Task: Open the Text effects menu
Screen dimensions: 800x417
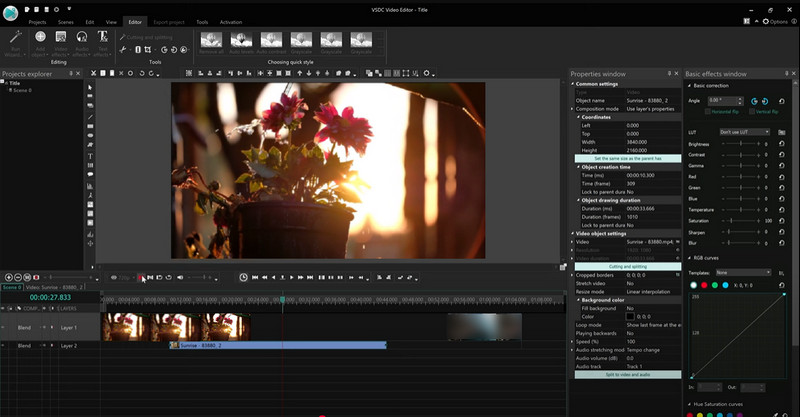Action: 103,43
